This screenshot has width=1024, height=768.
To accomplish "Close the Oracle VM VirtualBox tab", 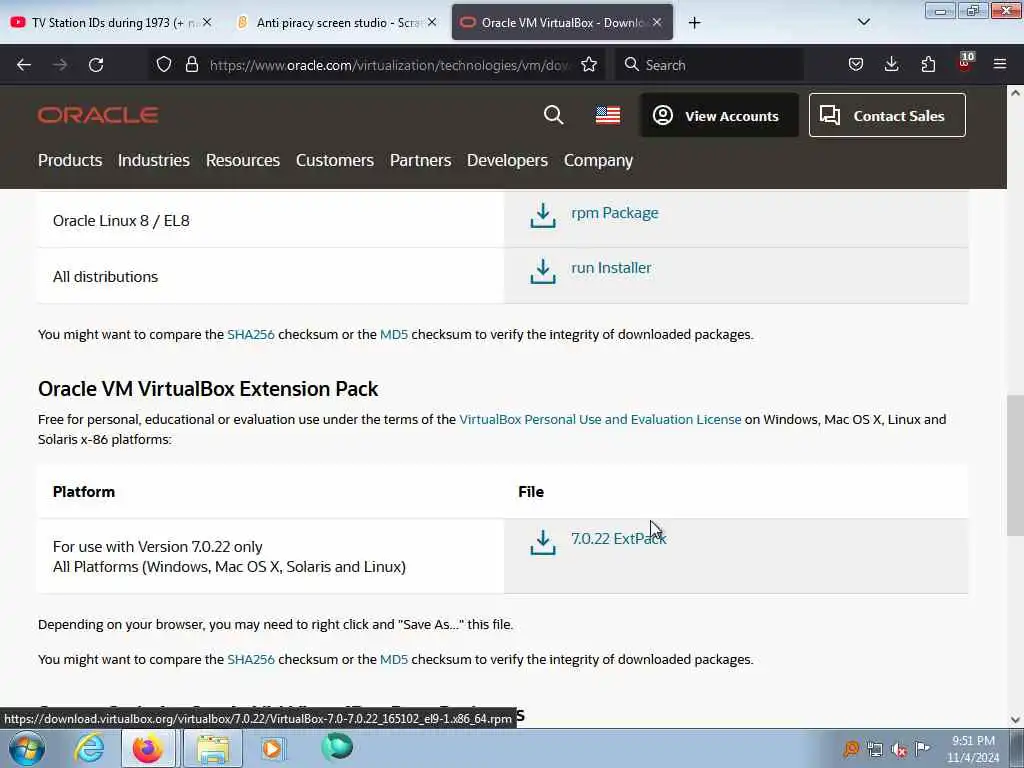I will (x=657, y=22).
